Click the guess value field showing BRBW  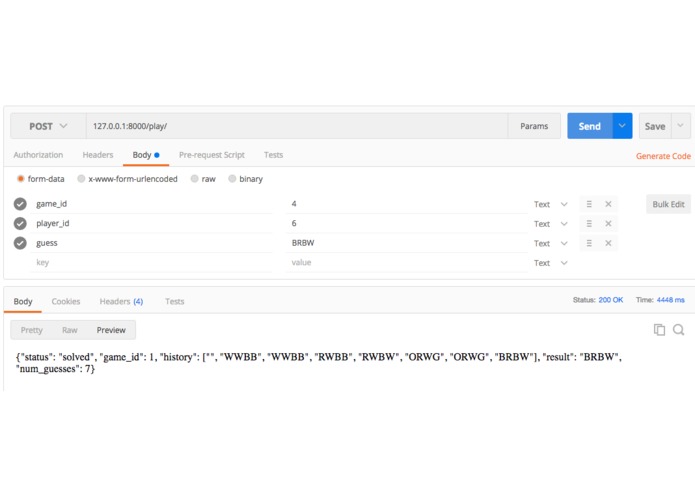pos(407,243)
